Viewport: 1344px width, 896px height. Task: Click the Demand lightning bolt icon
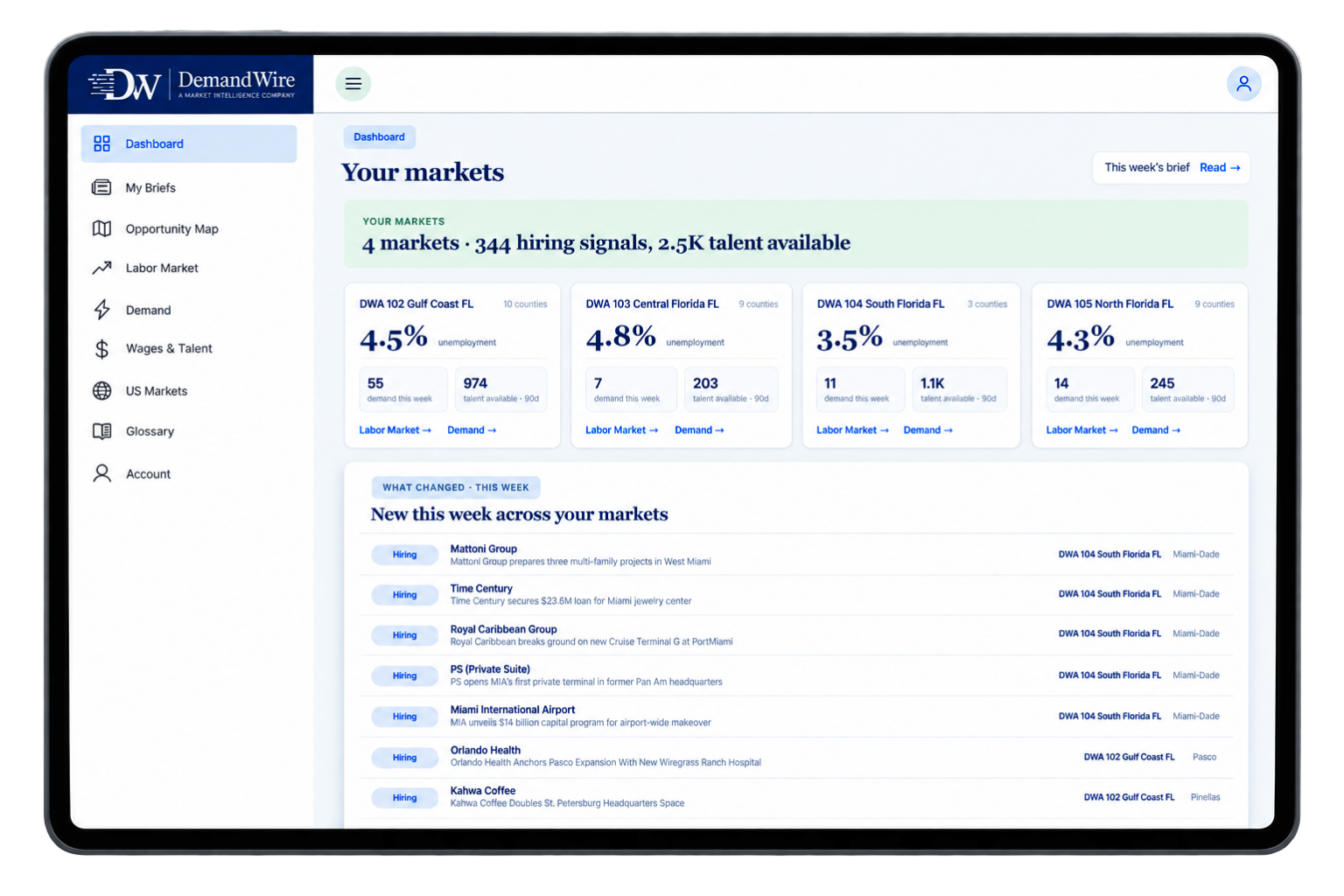(102, 310)
